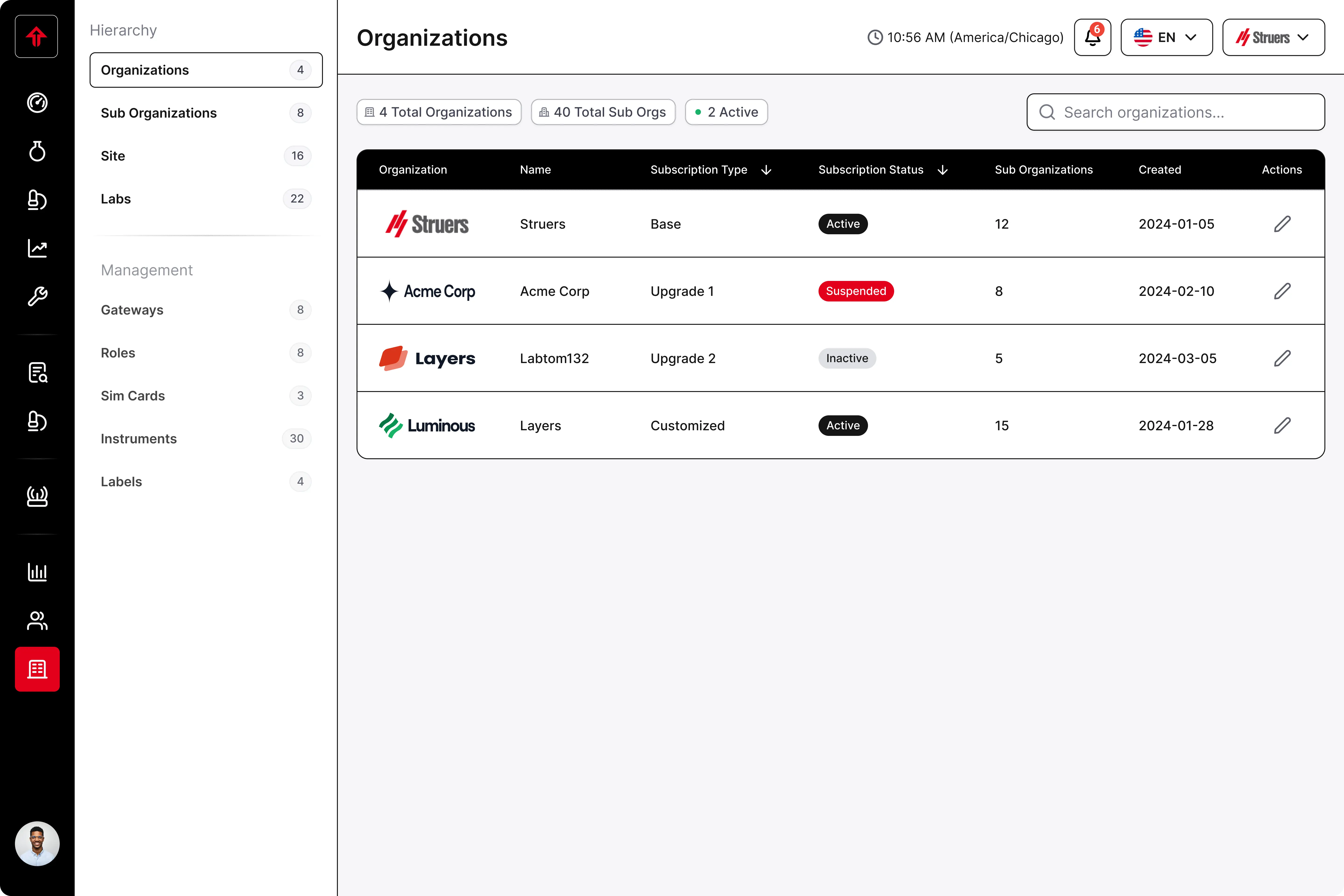The image size is (1344, 896).
Task: Click the Labtom132 name cell
Action: coord(554,358)
